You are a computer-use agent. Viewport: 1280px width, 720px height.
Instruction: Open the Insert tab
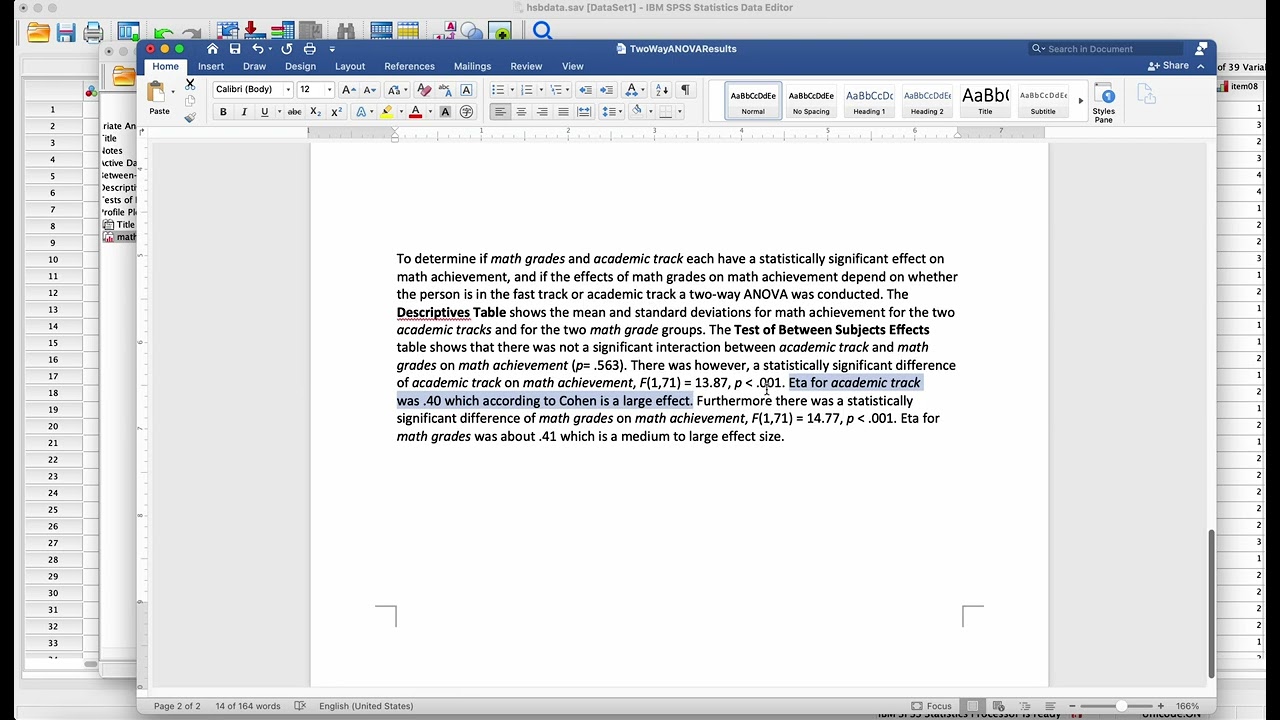(x=211, y=67)
